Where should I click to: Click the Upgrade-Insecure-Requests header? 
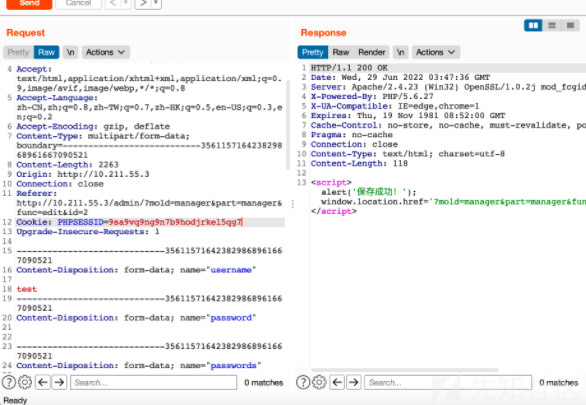coord(88,232)
